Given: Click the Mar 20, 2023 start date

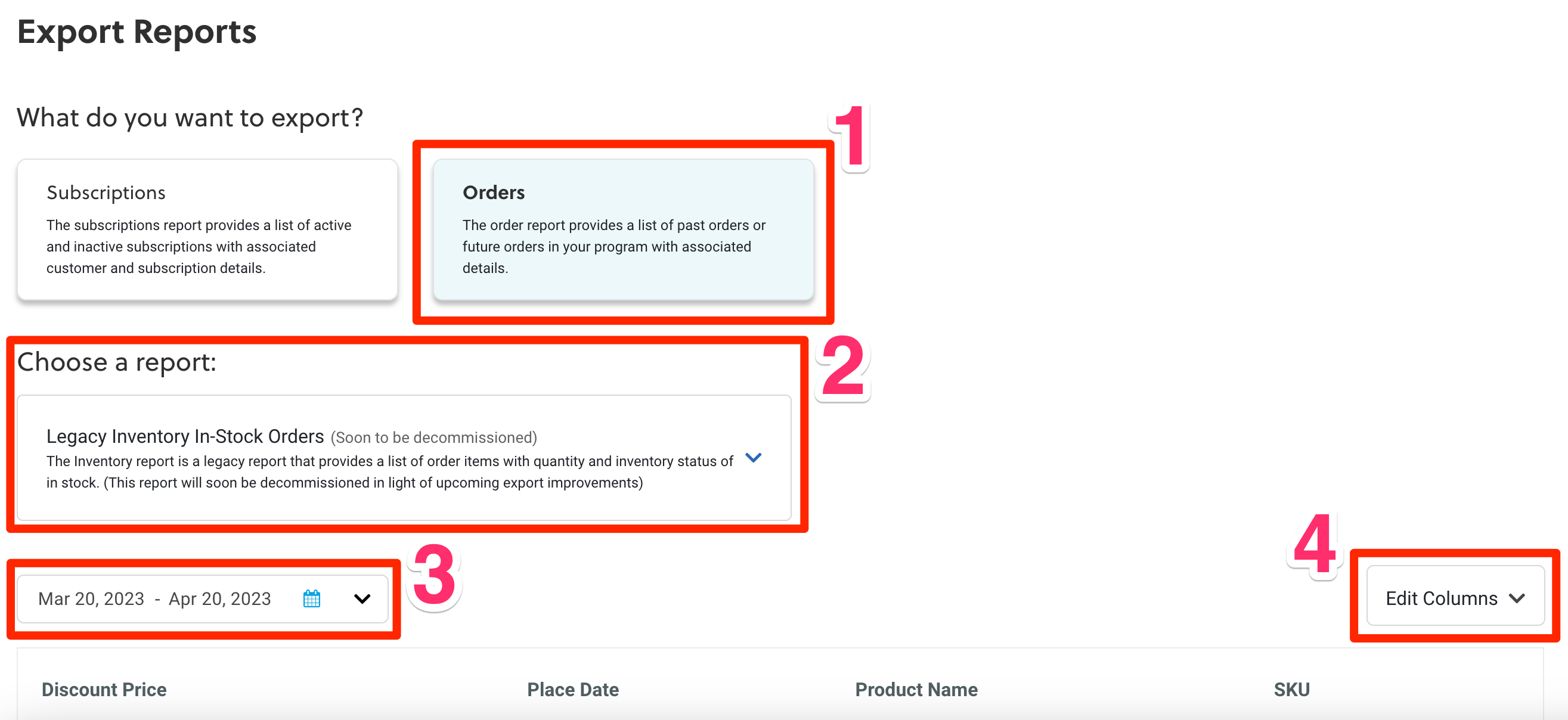Looking at the screenshot, I should 91,599.
